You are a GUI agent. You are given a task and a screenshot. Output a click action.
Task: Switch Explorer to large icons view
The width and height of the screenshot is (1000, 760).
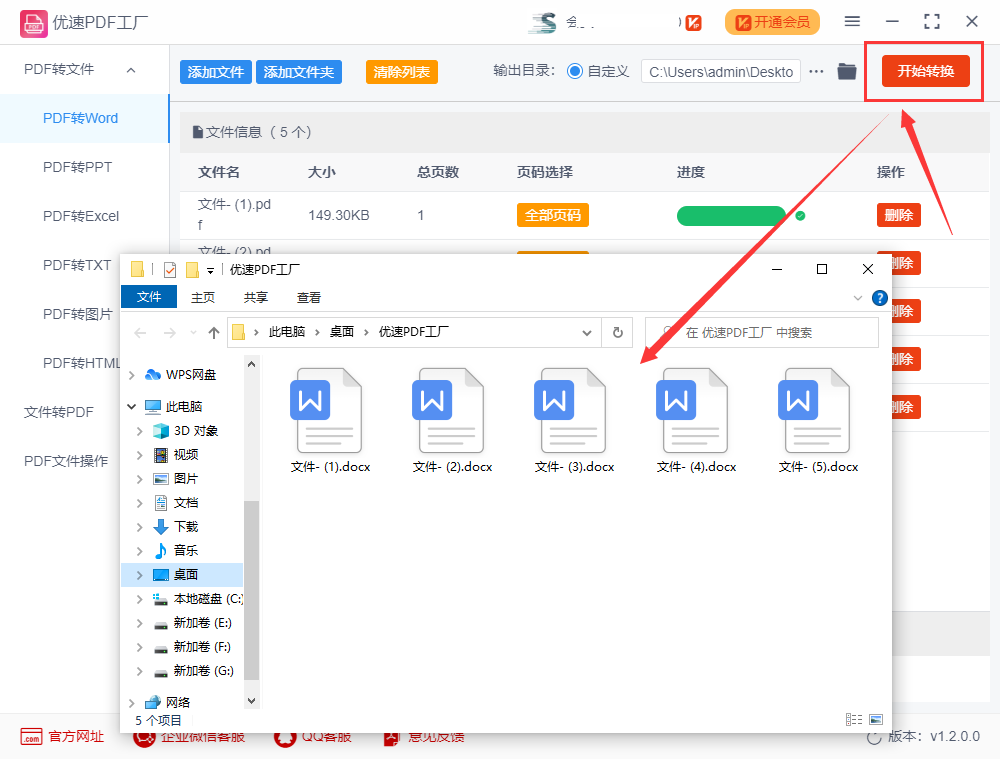click(x=876, y=719)
